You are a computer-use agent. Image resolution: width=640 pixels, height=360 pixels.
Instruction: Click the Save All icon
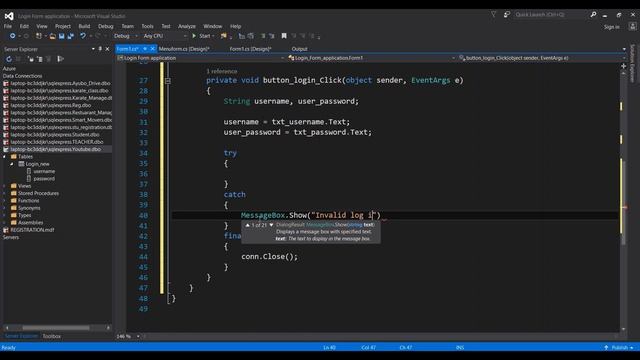(71, 36)
